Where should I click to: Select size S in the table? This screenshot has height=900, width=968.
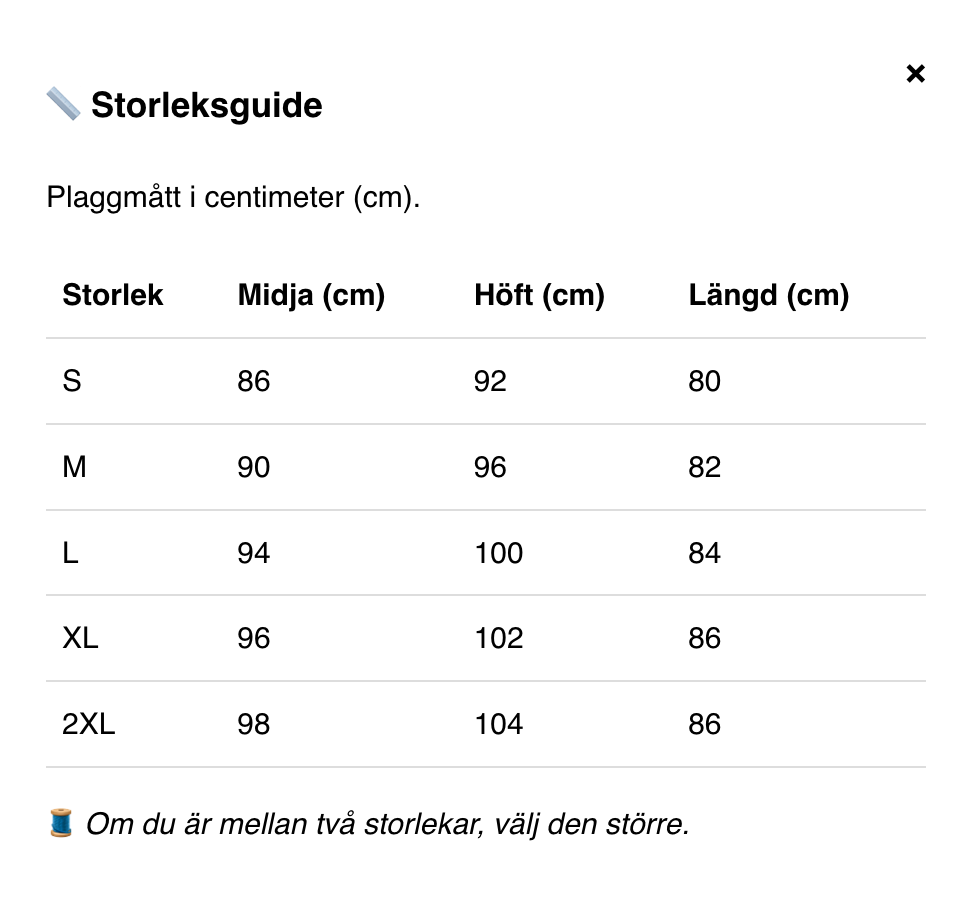tap(71, 381)
